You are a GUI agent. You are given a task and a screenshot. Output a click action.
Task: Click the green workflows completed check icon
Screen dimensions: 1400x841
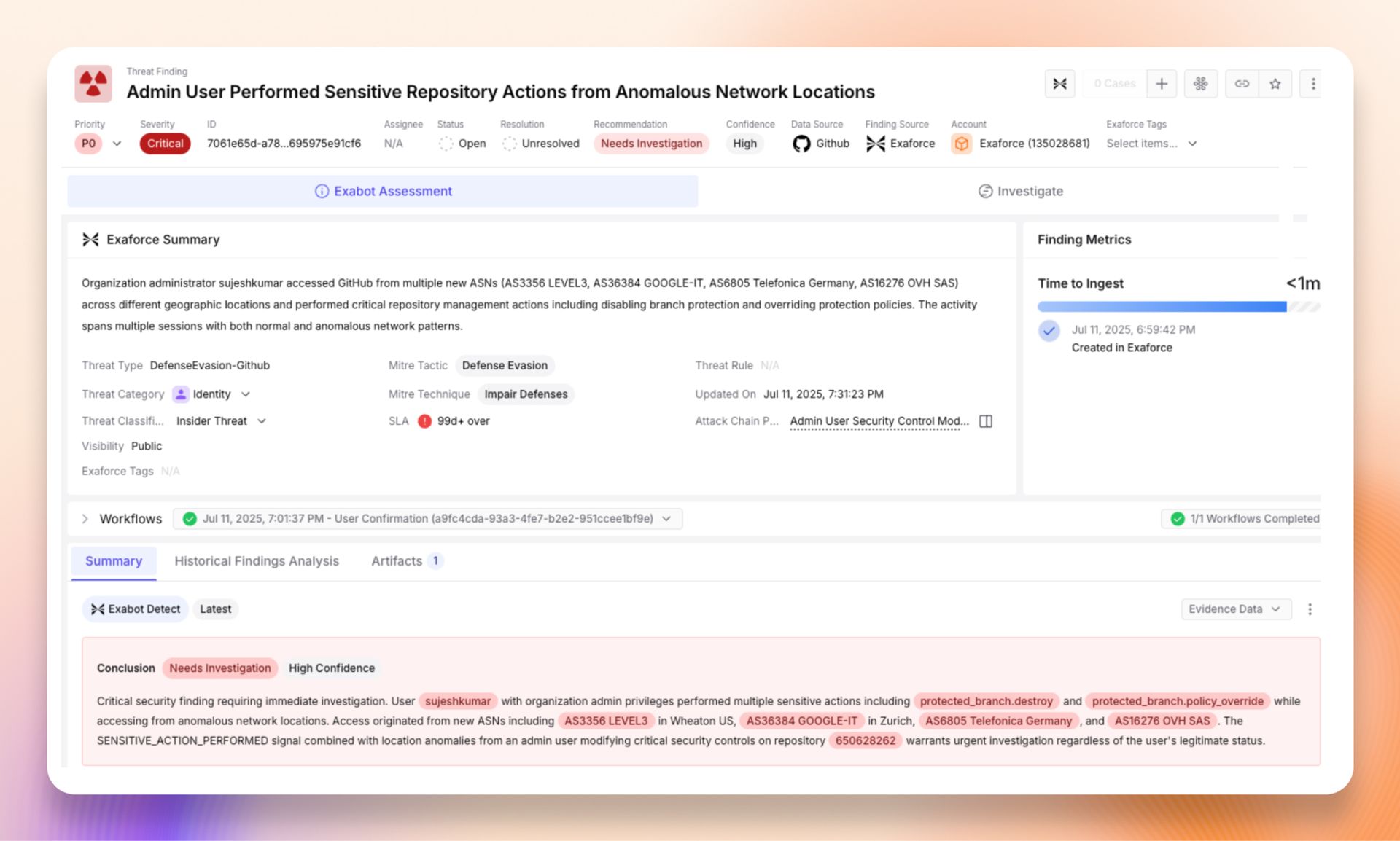pyautogui.click(x=1177, y=519)
